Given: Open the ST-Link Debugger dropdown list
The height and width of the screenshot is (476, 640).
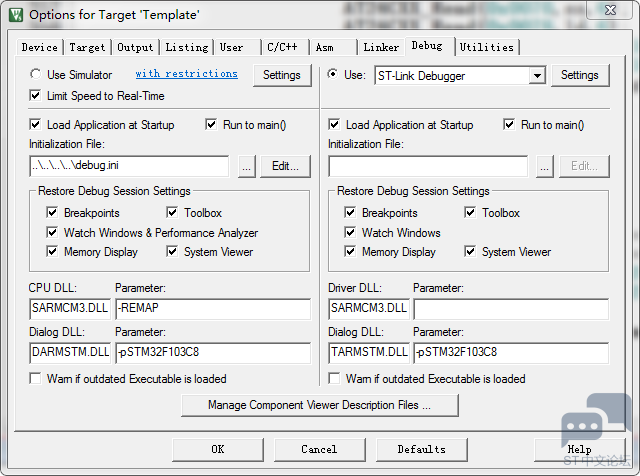Looking at the screenshot, I should (537, 76).
